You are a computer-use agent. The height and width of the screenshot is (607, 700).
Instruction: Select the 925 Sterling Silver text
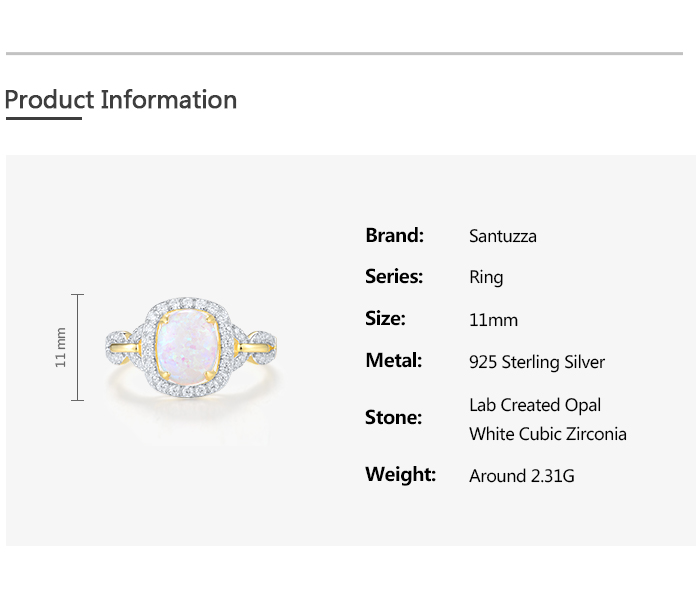[536, 362]
